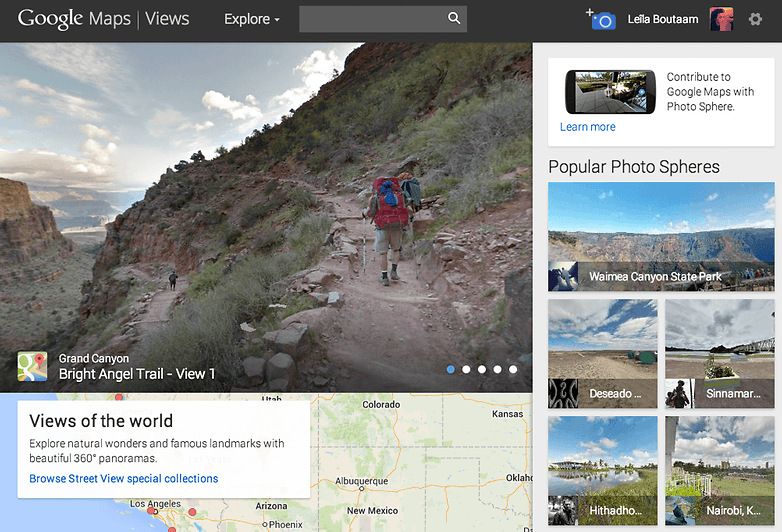The height and width of the screenshot is (532, 782).
Task: Click the Albuquerque label on map
Action: pyautogui.click(x=362, y=481)
